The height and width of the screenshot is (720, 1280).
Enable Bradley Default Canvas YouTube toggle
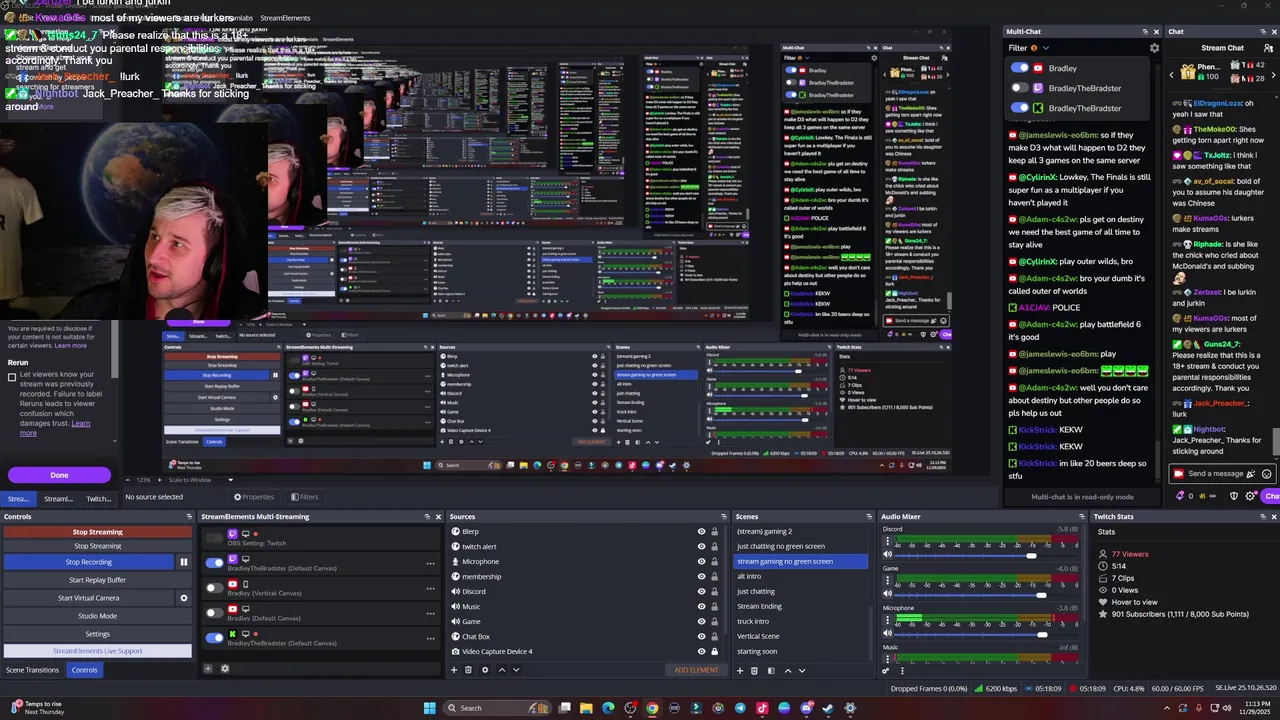coord(214,612)
